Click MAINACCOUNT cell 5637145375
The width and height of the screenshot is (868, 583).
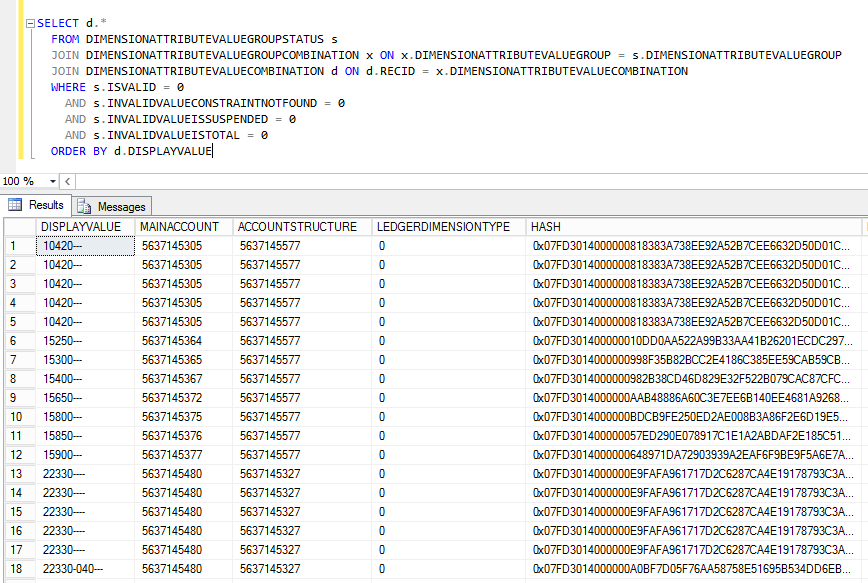point(184,417)
